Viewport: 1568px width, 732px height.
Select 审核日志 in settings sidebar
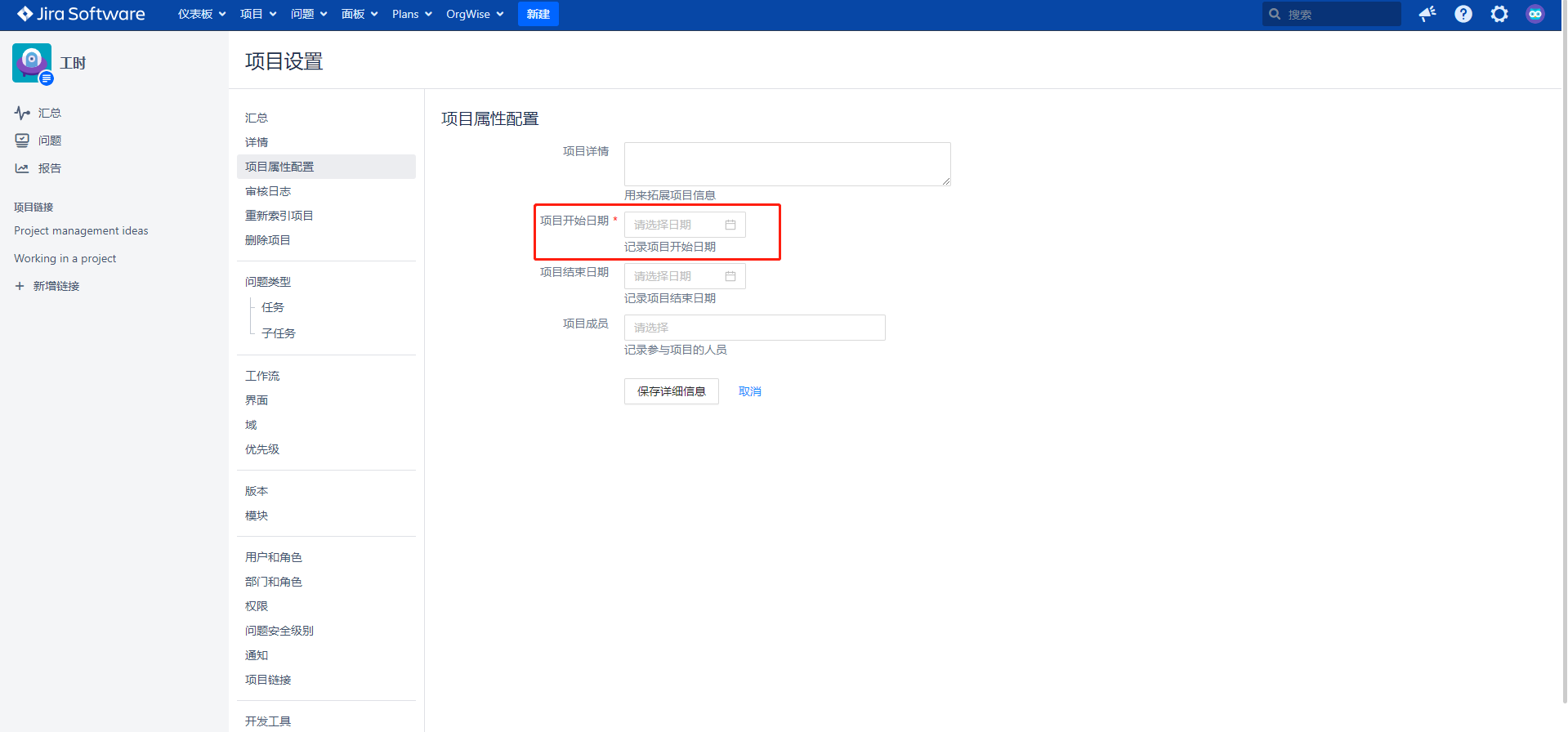pos(268,191)
